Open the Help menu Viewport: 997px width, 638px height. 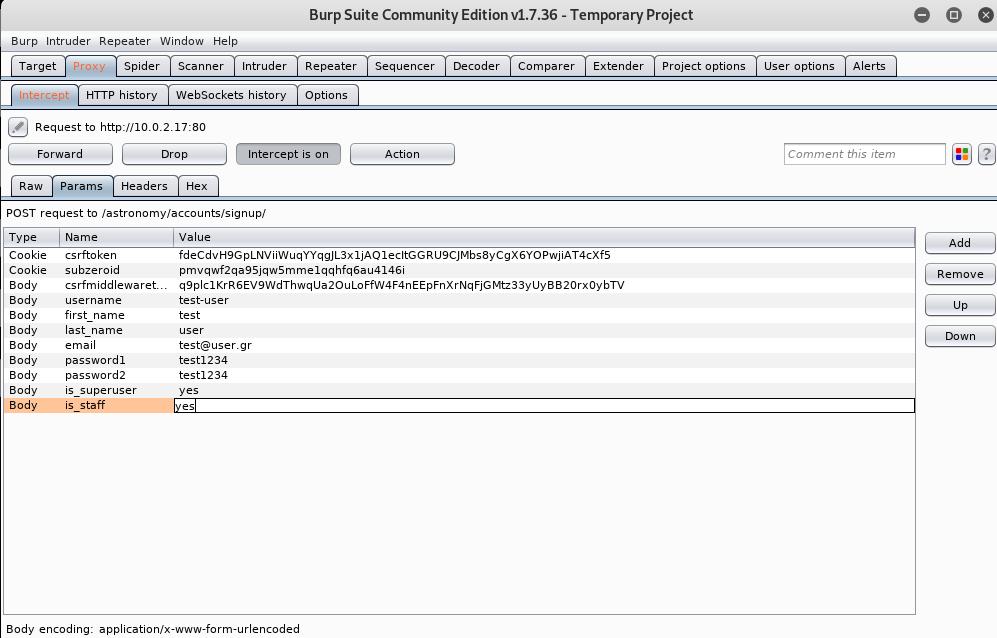pos(225,41)
